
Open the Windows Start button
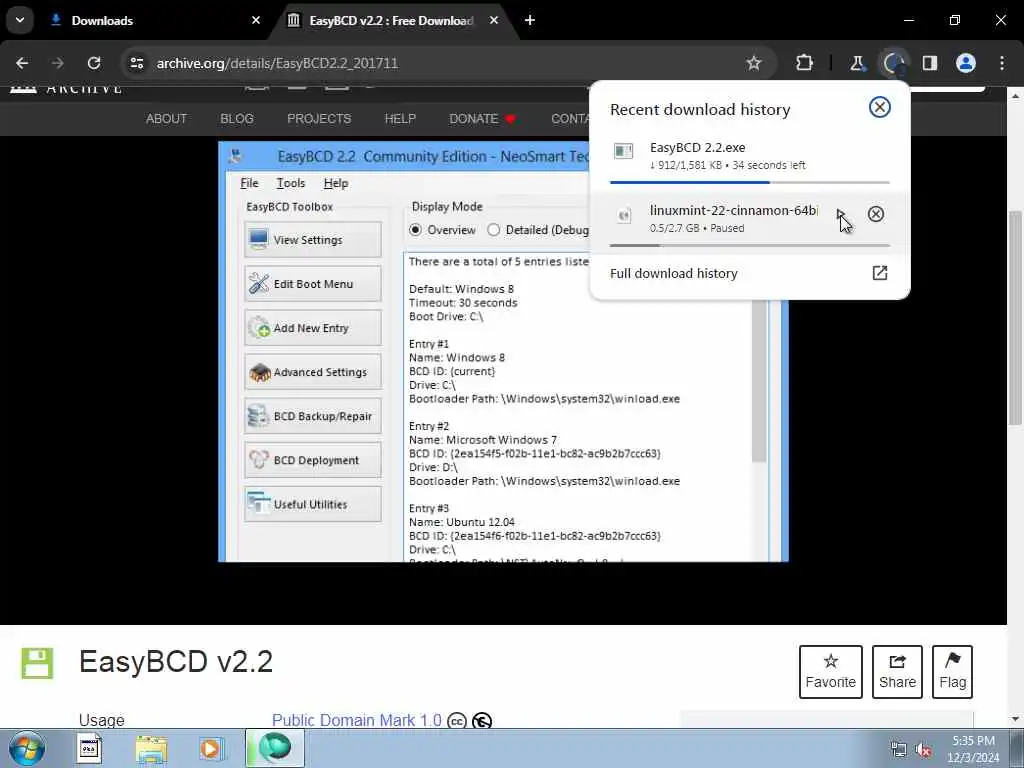tap(27, 748)
